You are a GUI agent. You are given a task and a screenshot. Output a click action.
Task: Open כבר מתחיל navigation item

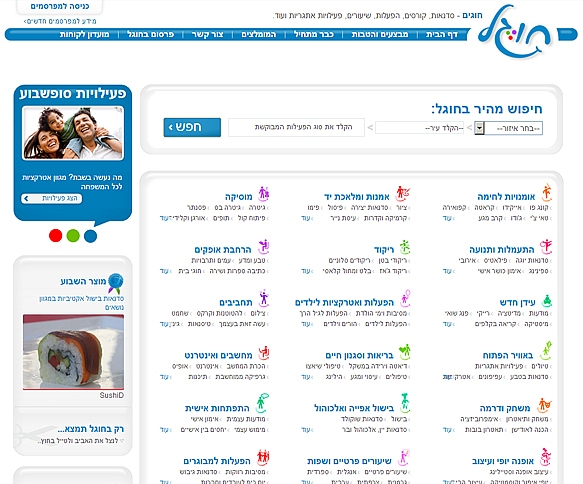pyautogui.click(x=314, y=35)
